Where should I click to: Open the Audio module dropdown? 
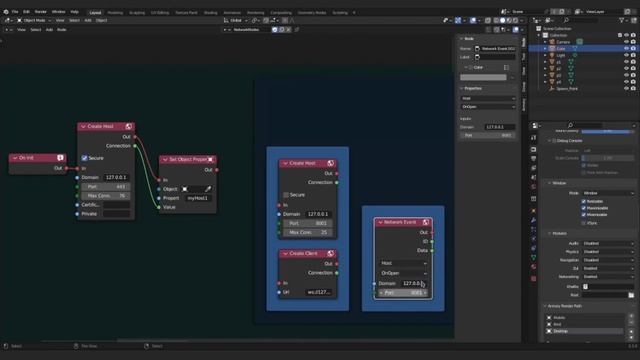(x=608, y=243)
